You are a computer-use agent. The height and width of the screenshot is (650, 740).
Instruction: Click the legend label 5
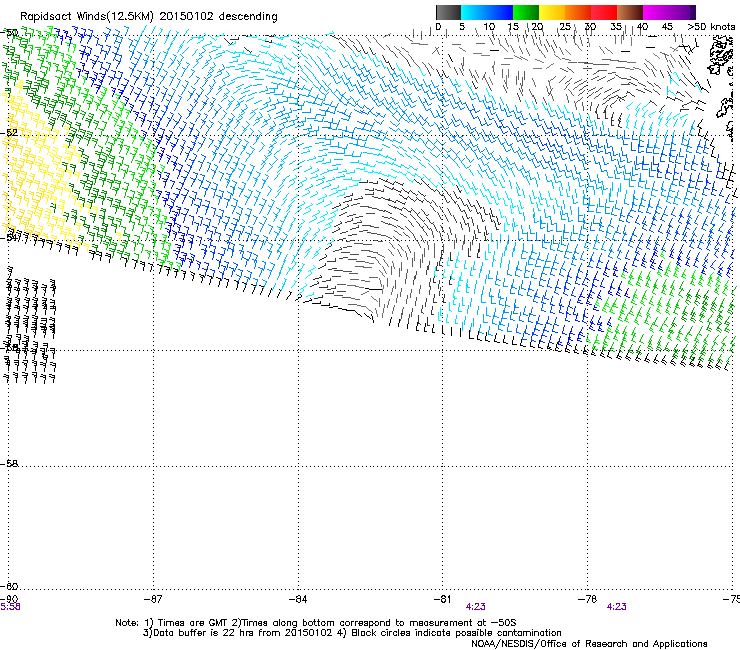click(462, 27)
